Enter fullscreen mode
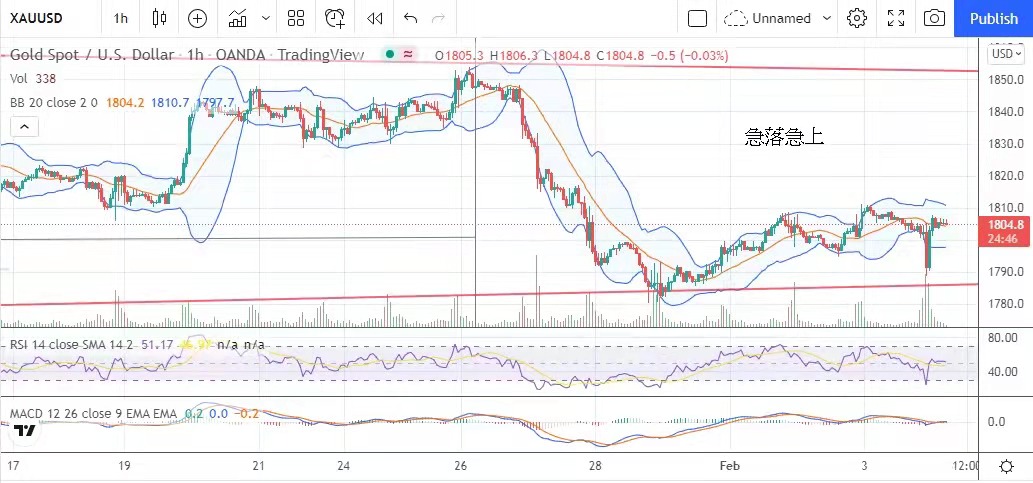This screenshot has height=483, width=1033. pos(896,18)
